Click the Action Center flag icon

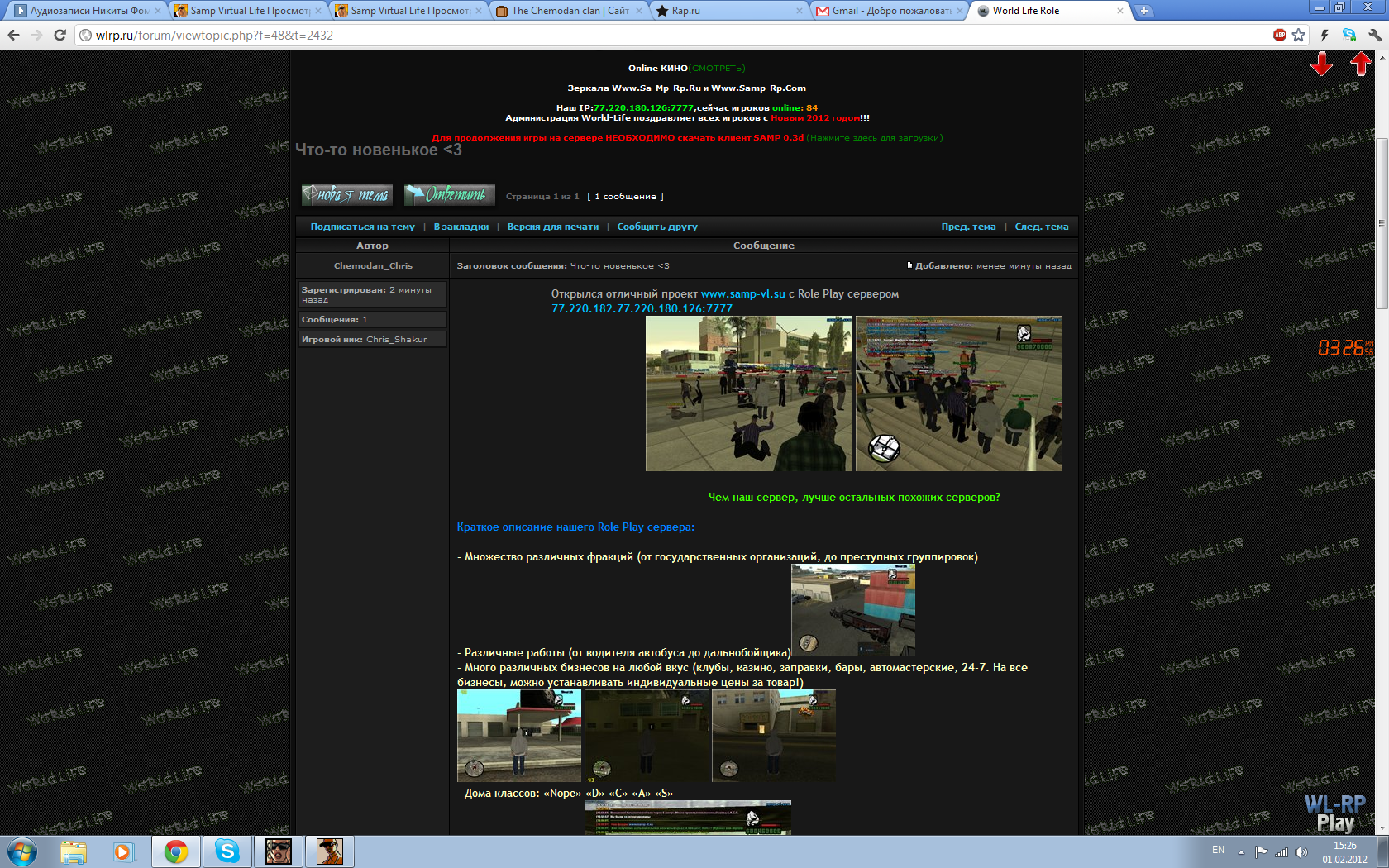click(1262, 851)
